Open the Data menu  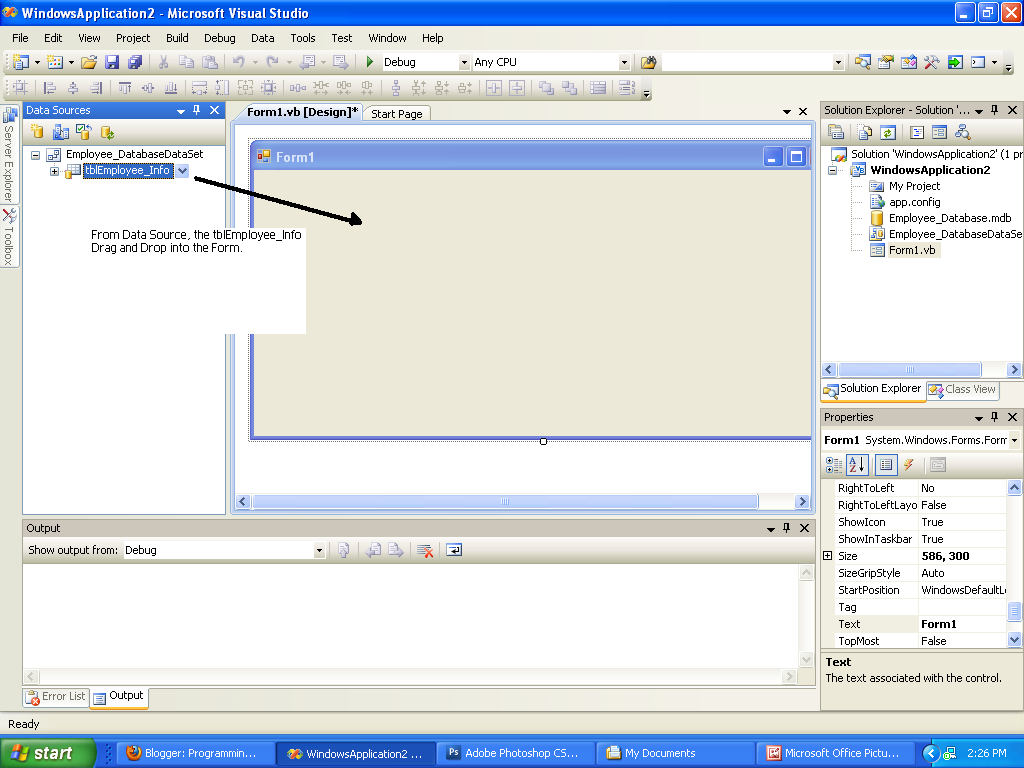pos(263,38)
